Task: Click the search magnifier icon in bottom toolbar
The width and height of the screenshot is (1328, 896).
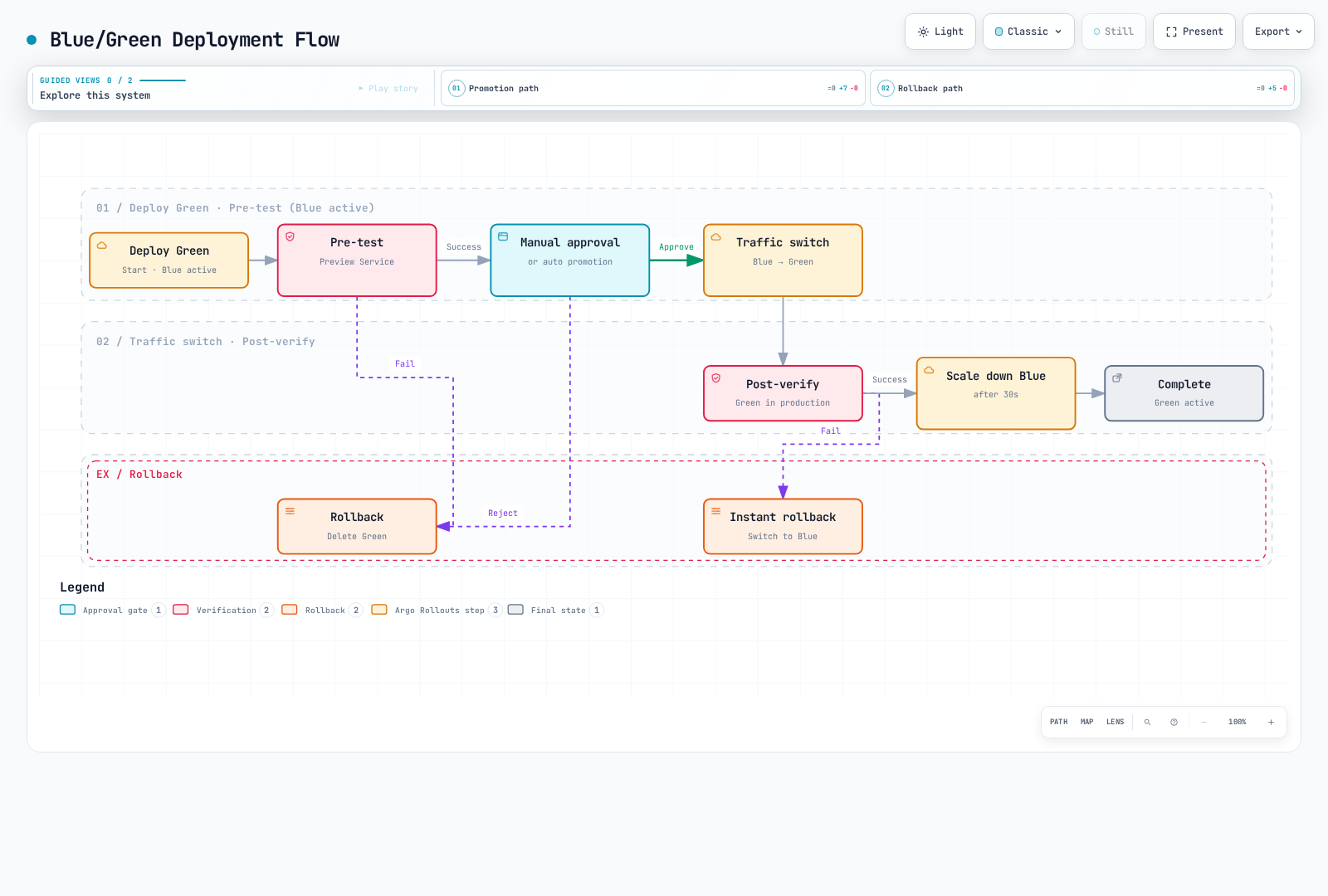Action: [1147, 722]
